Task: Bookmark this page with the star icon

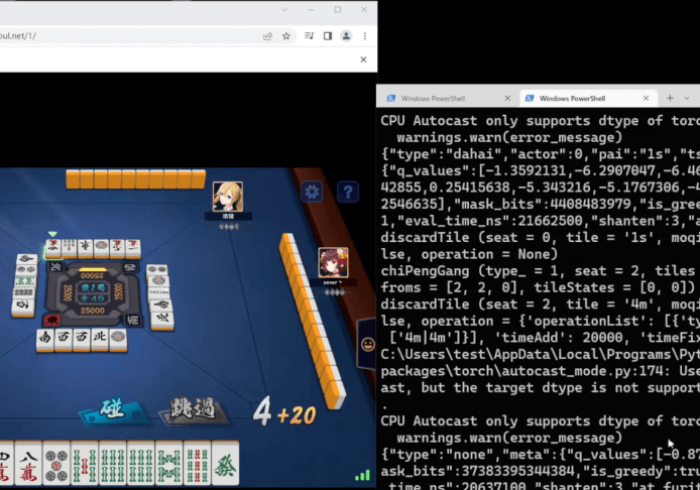Action: tap(286, 36)
